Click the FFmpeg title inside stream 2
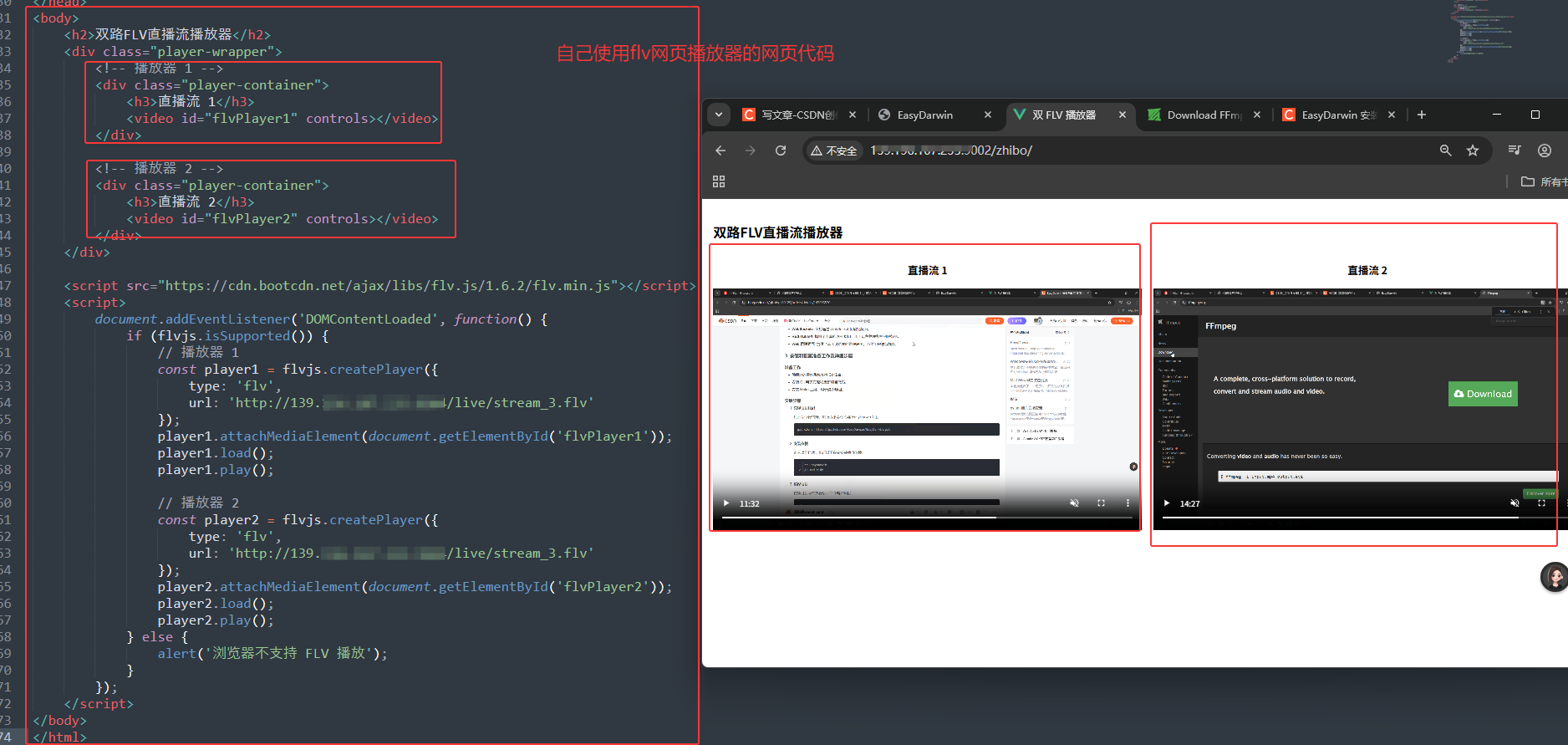Image resolution: width=1568 pixels, height=745 pixels. [1220, 326]
